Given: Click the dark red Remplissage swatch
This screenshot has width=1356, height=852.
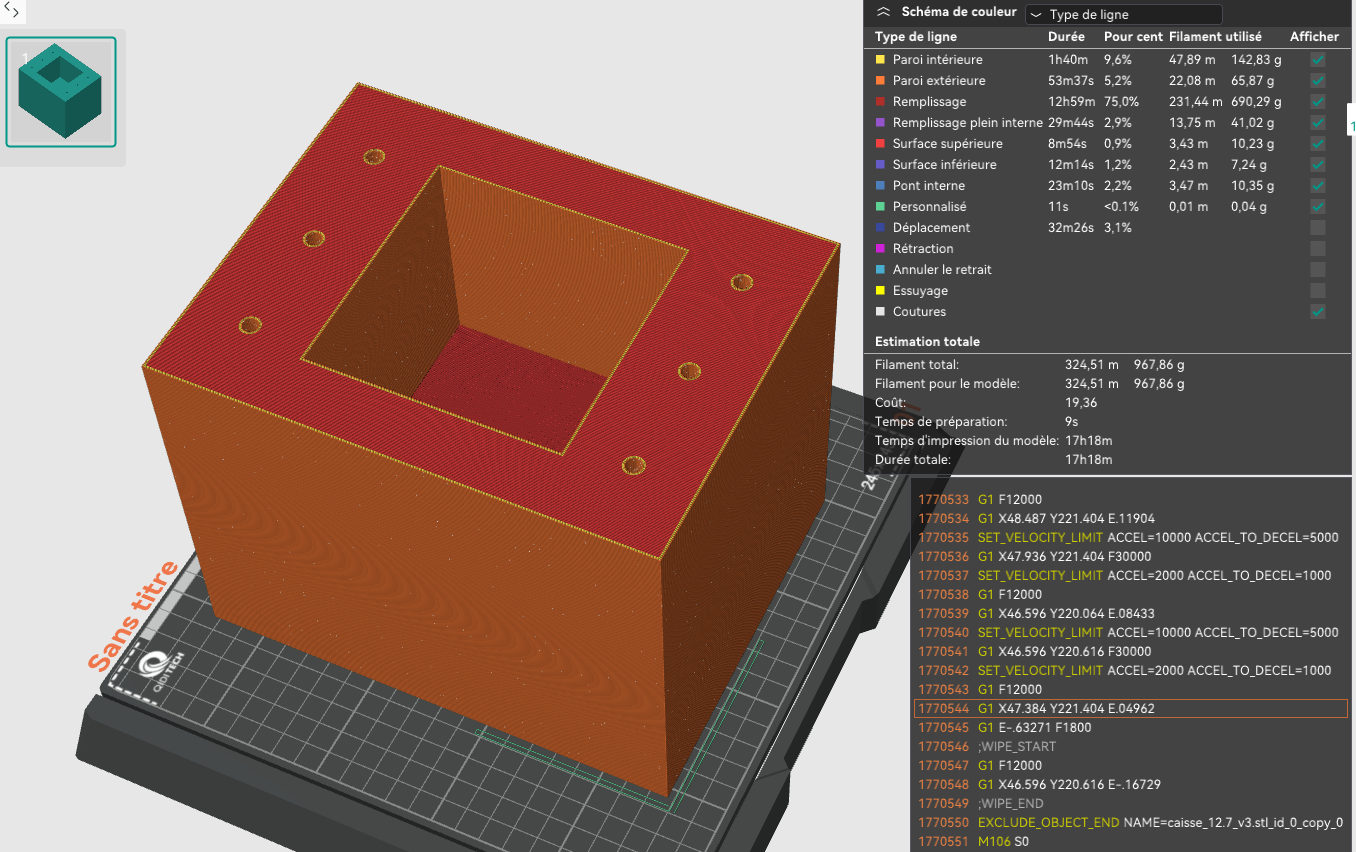Looking at the screenshot, I should 880,102.
